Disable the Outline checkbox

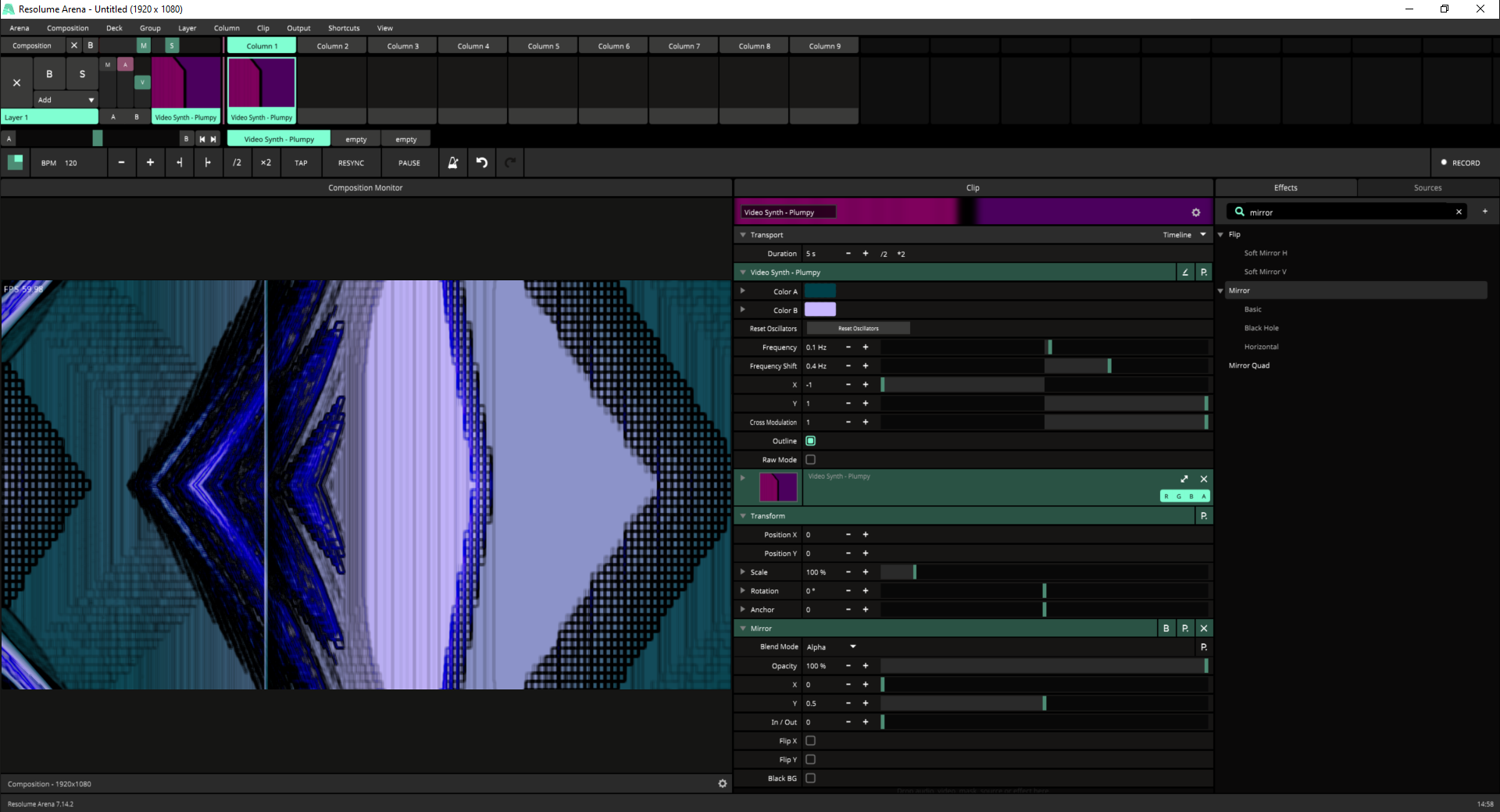[810, 441]
